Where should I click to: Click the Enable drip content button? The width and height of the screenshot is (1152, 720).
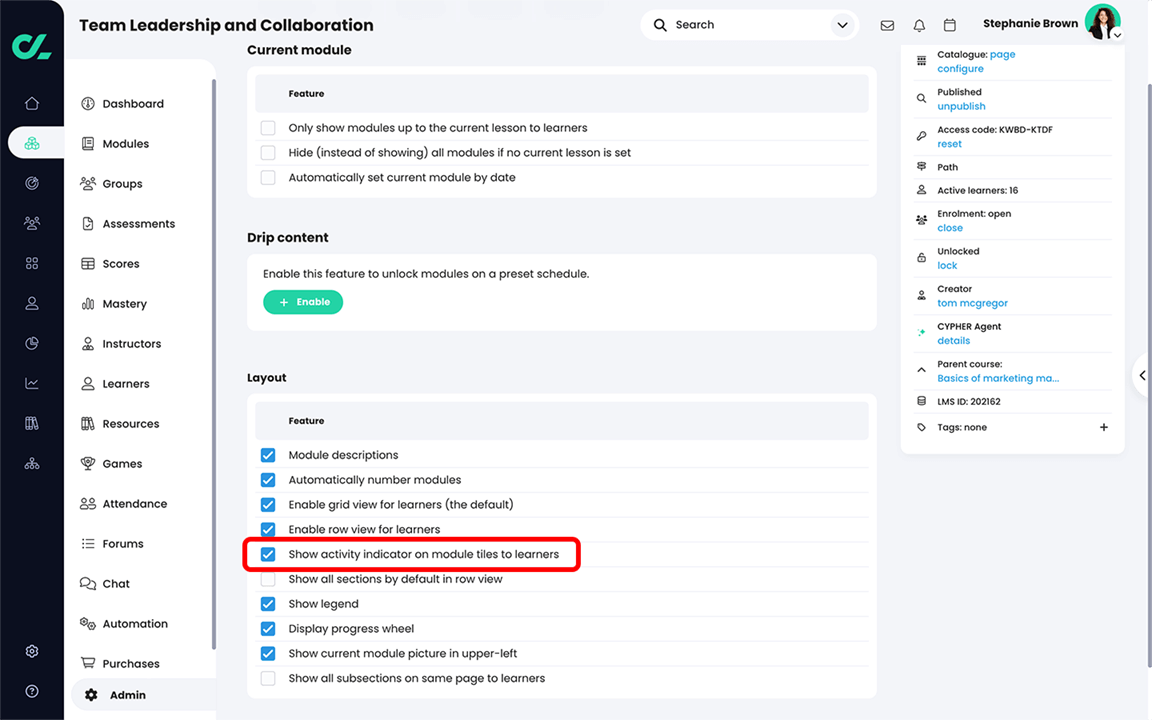303,302
